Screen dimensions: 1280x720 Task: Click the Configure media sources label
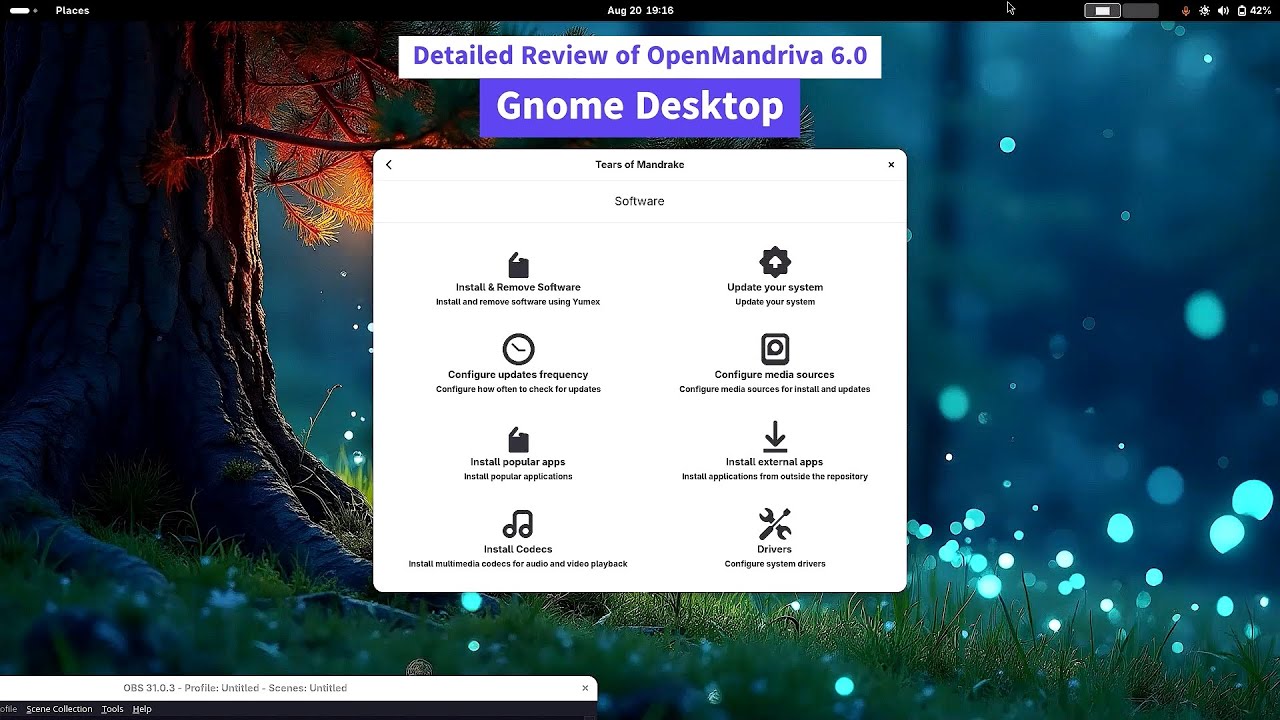click(775, 375)
